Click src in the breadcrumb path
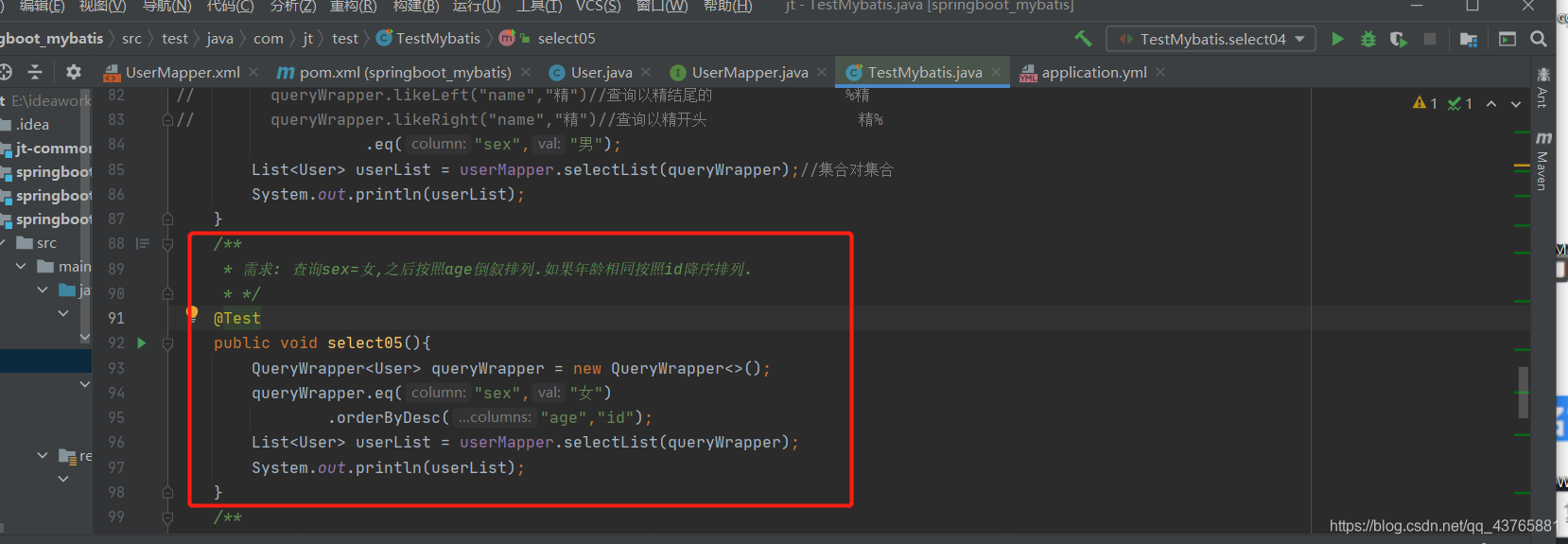Screen dimensions: 1568x544 coord(131,38)
